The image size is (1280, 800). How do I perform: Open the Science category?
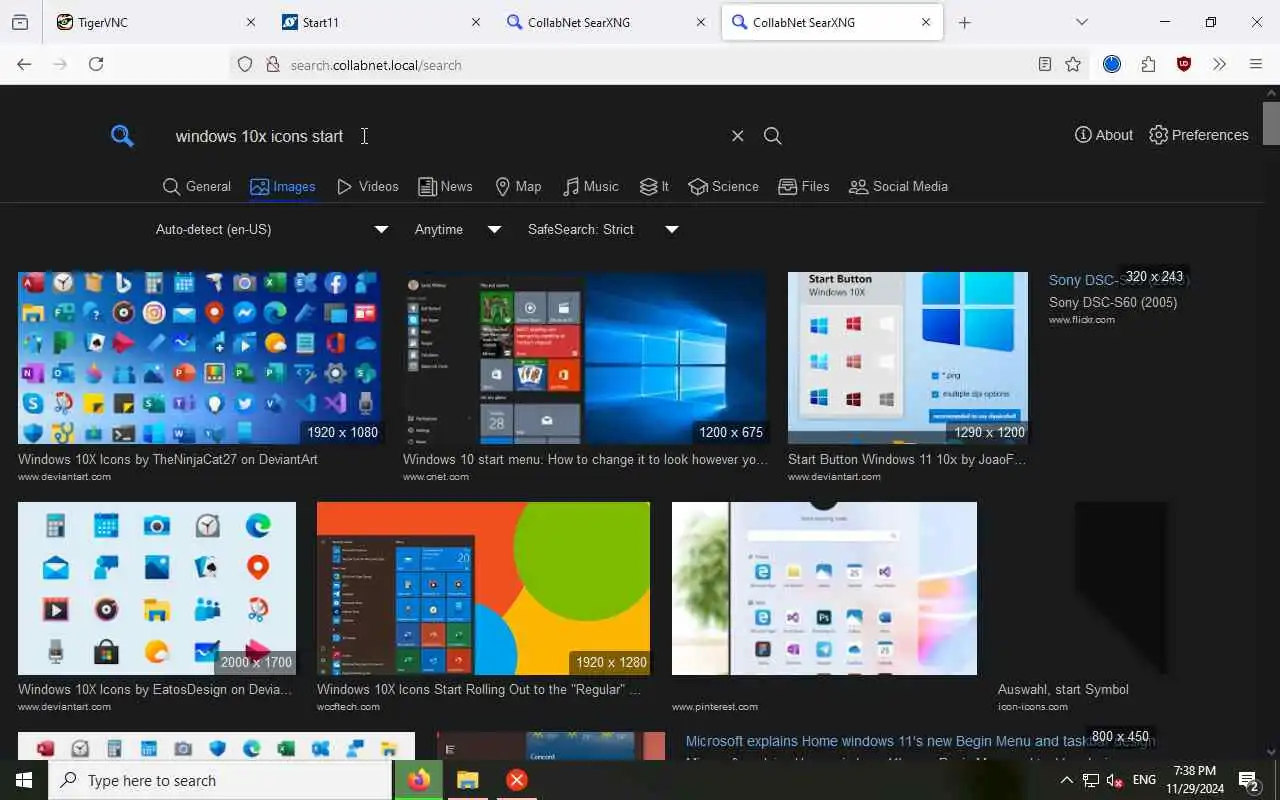(x=724, y=187)
